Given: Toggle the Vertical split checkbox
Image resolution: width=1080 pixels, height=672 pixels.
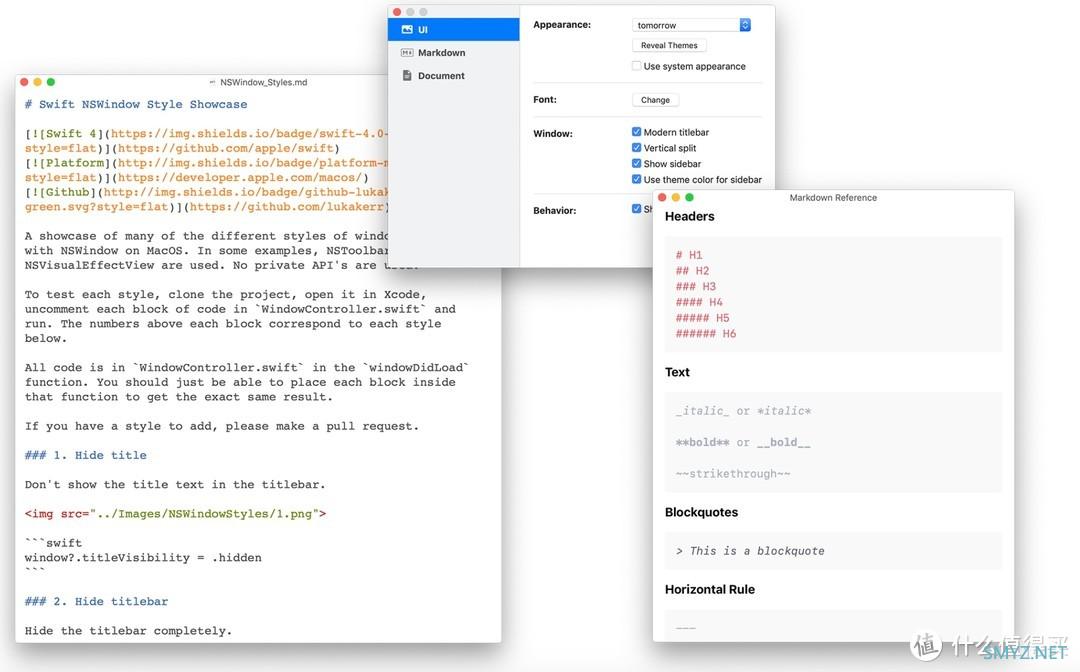Looking at the screenshot, I should [636, 147].
